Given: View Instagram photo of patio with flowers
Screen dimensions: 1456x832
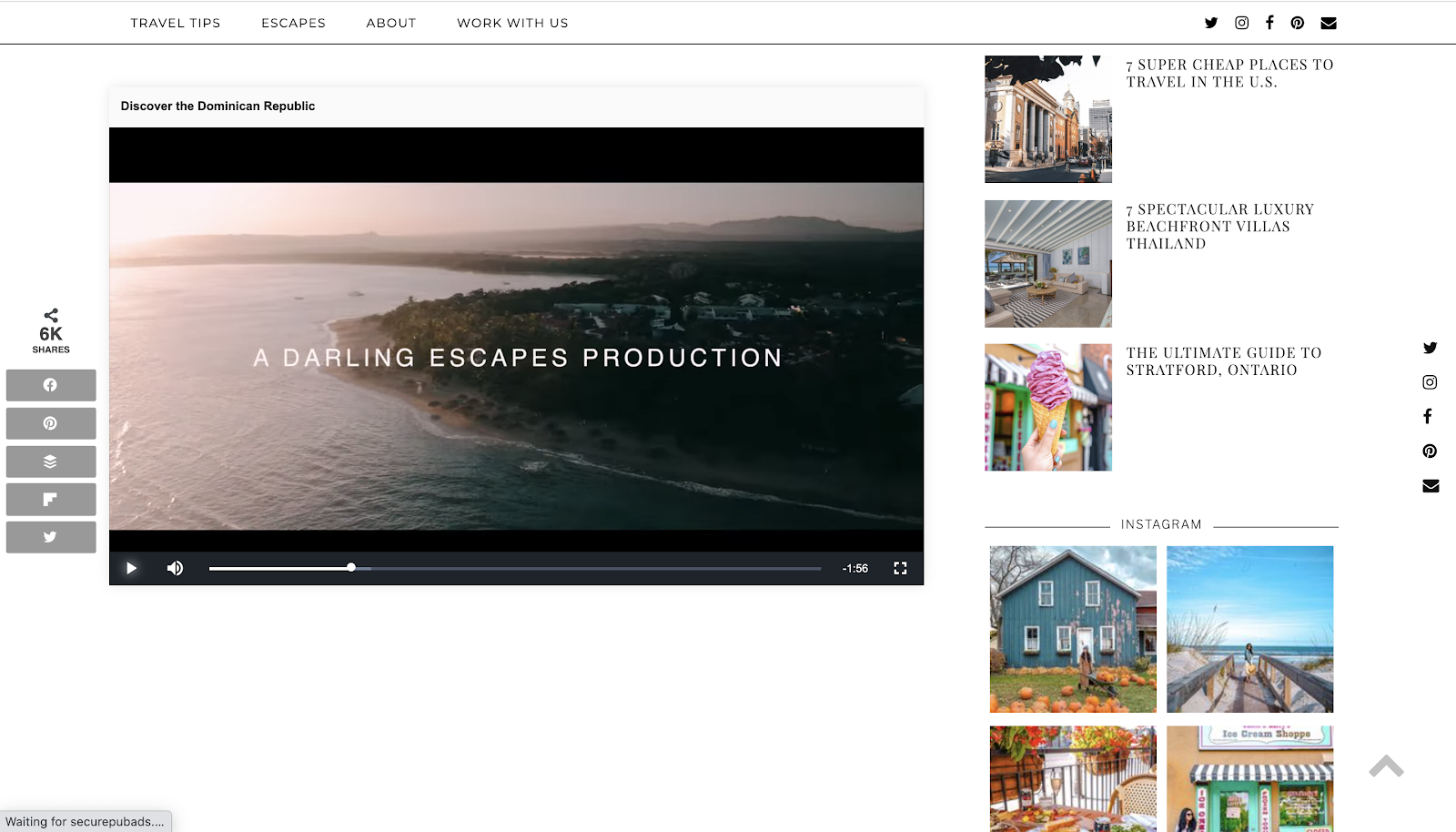Looking at the screenshot, I should [x=1073, y=779].
